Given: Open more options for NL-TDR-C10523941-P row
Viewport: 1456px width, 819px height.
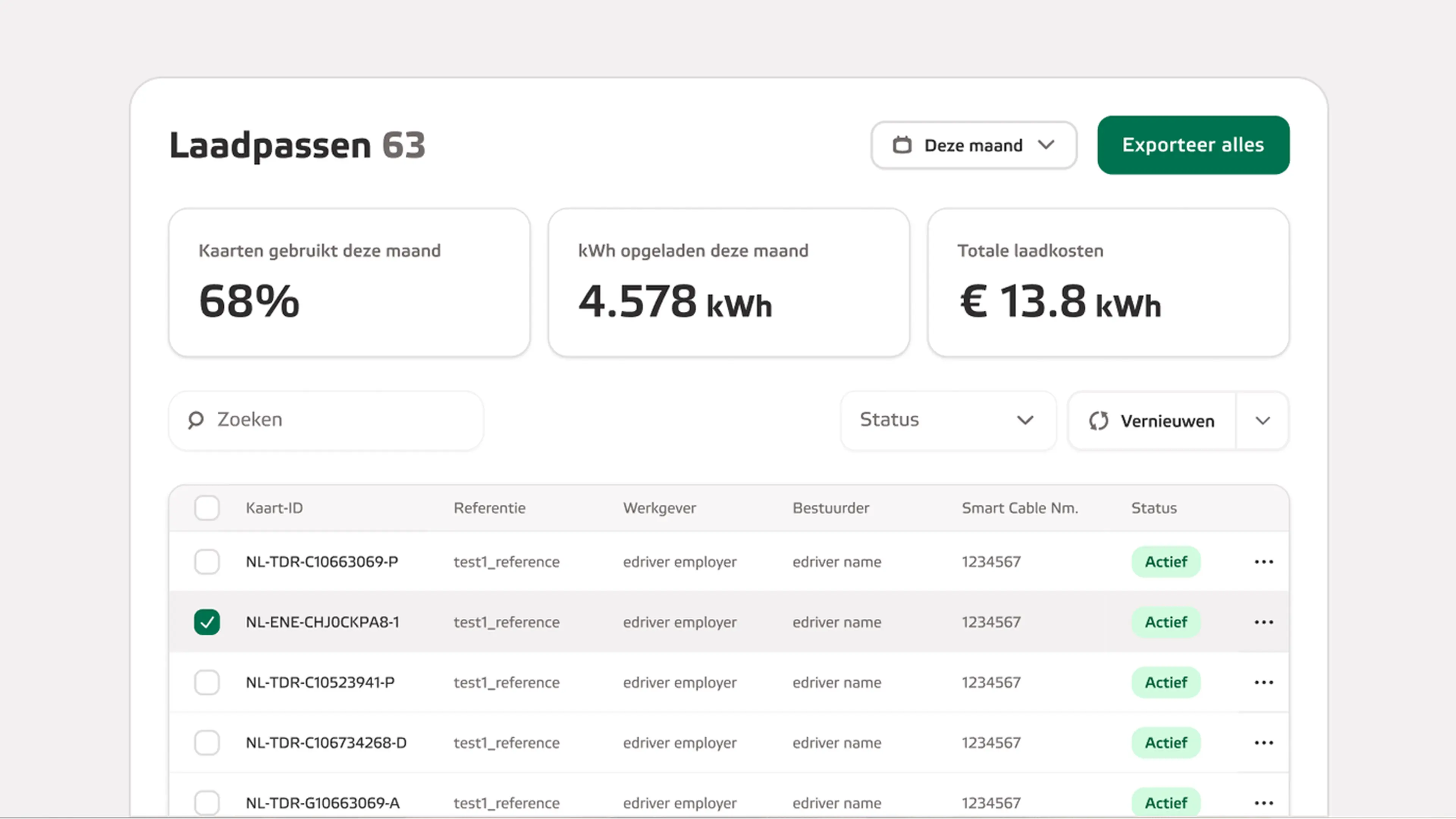Looking at the screenshot, I should click(x=1263, y=683).
